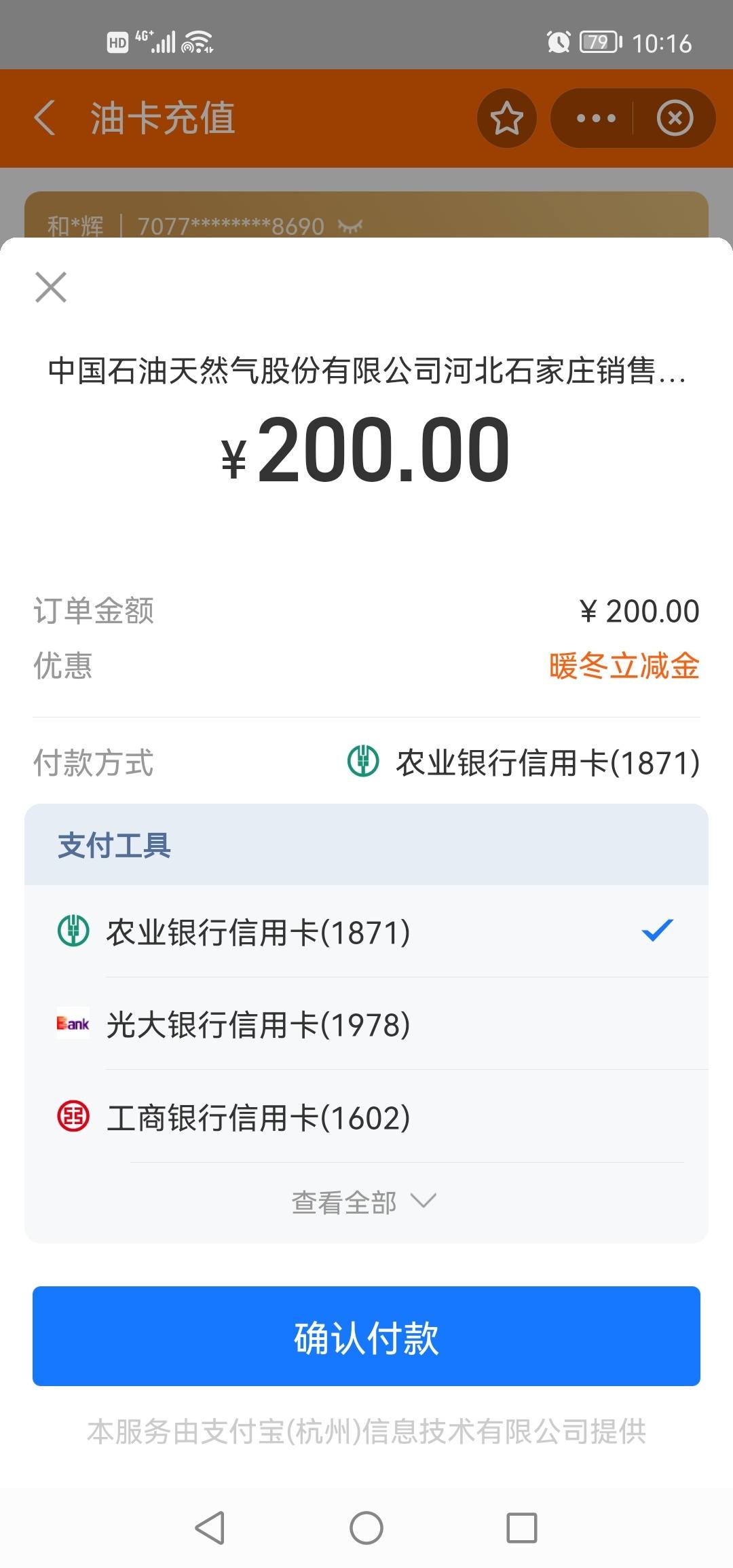Select 工商银行信用卡(1602) payment option

tap(366, 1116)
